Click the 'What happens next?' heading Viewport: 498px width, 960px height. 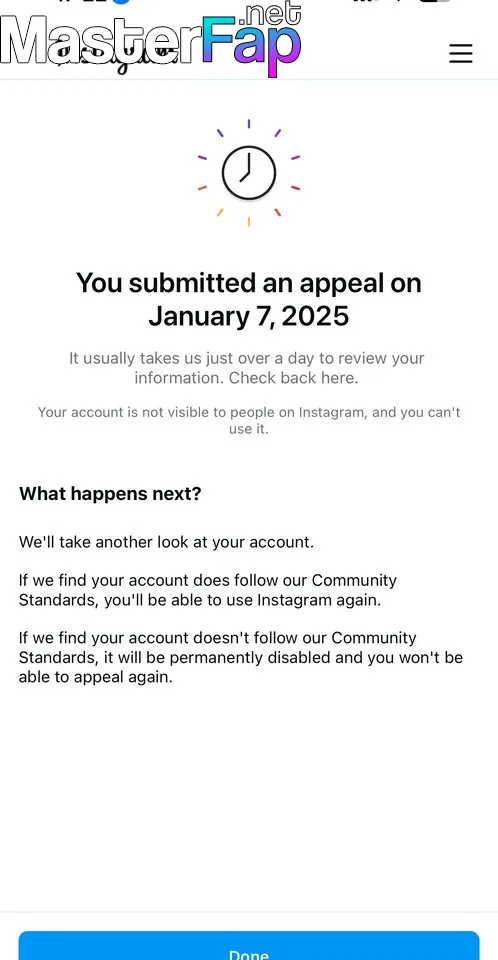[110, 493]
